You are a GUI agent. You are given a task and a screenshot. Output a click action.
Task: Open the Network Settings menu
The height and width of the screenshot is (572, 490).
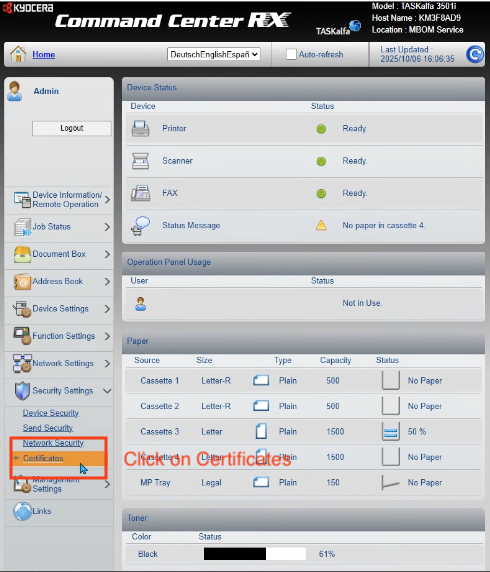point(63,363)
